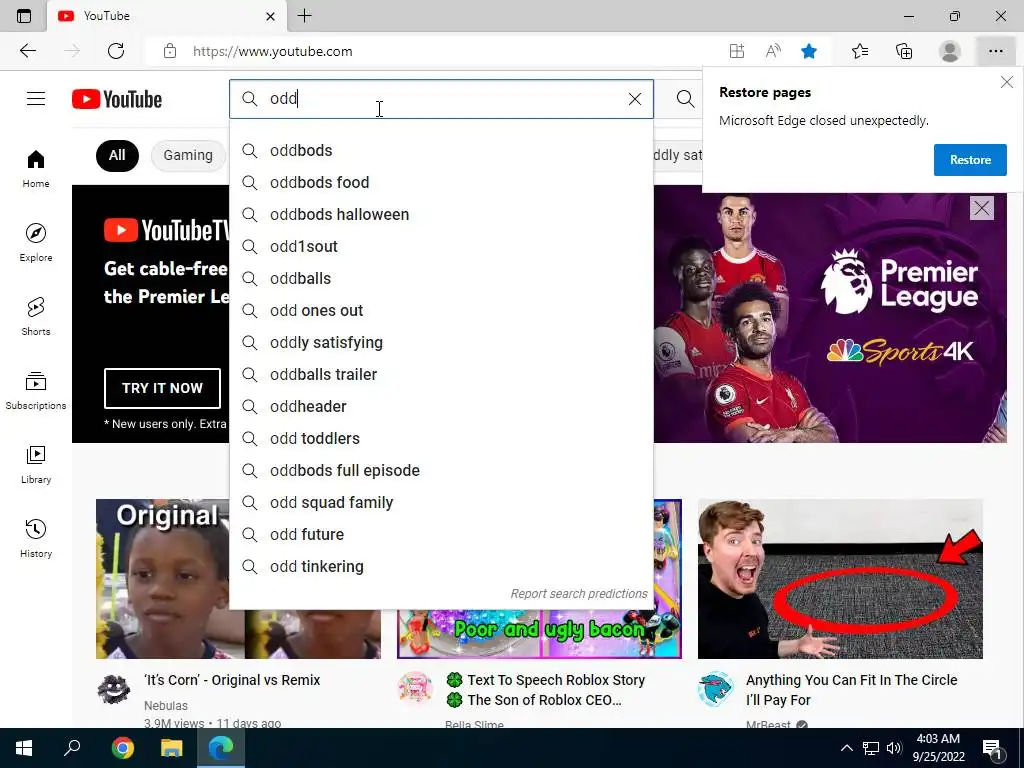Choose suggestion 'odd1sout'
The width and height of the screenshot is (1024, 768).
click(441, 246)
